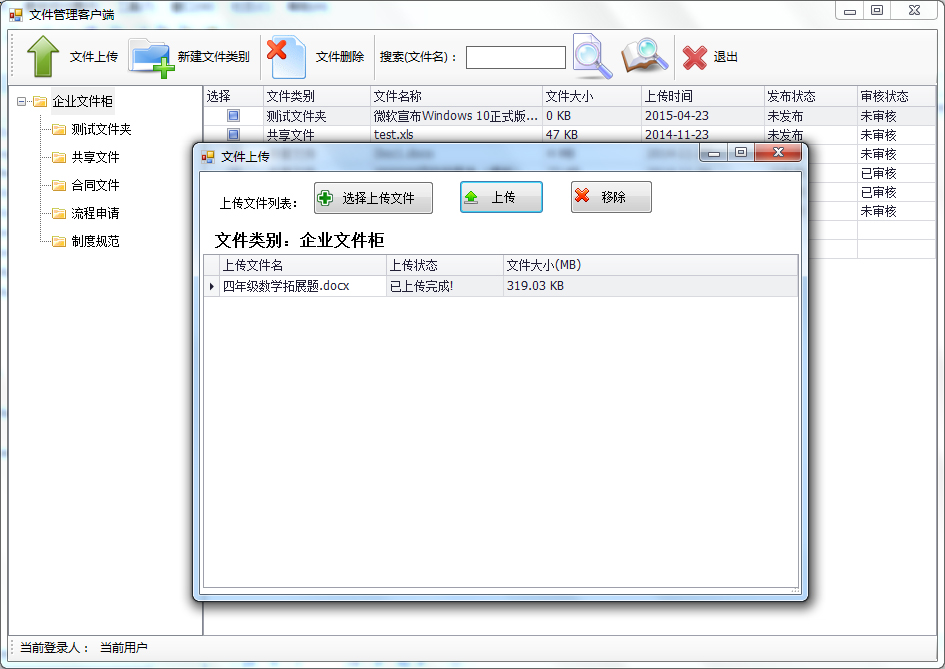Screen dimensions: 945x669
Task: Click the green 文件上传 upload arrow icon
Action: (42, 56)
